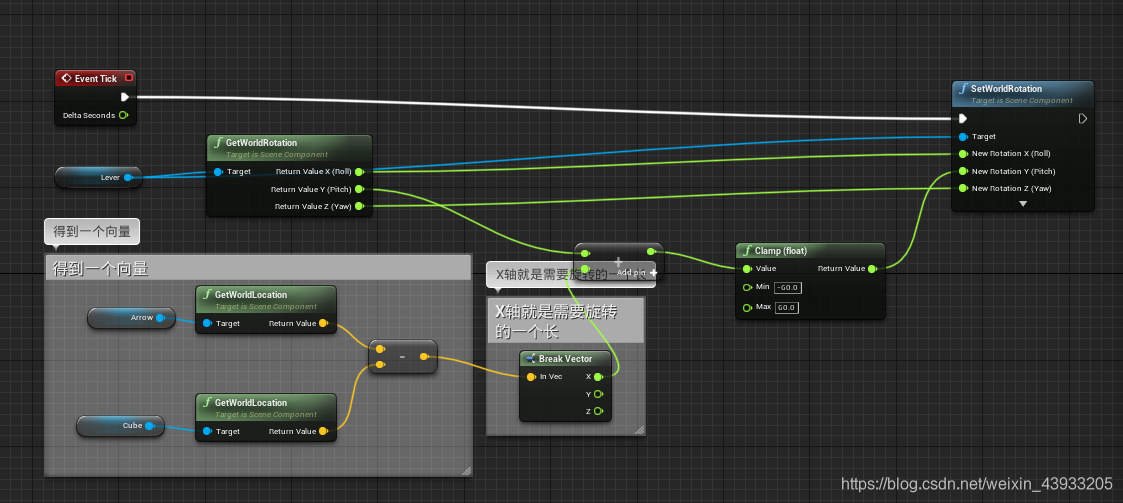Click Target pin of Arrow's GetWorldLocation
The width and height of the screenshot is (1123, 503).
click(x=207, y=323)
